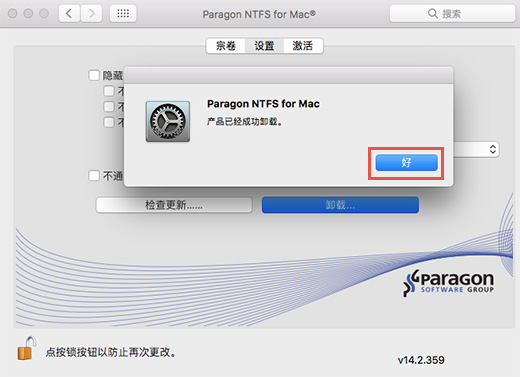Click the back navigation arrow
This screenshot has width=520, height=377.
point(69,14)
